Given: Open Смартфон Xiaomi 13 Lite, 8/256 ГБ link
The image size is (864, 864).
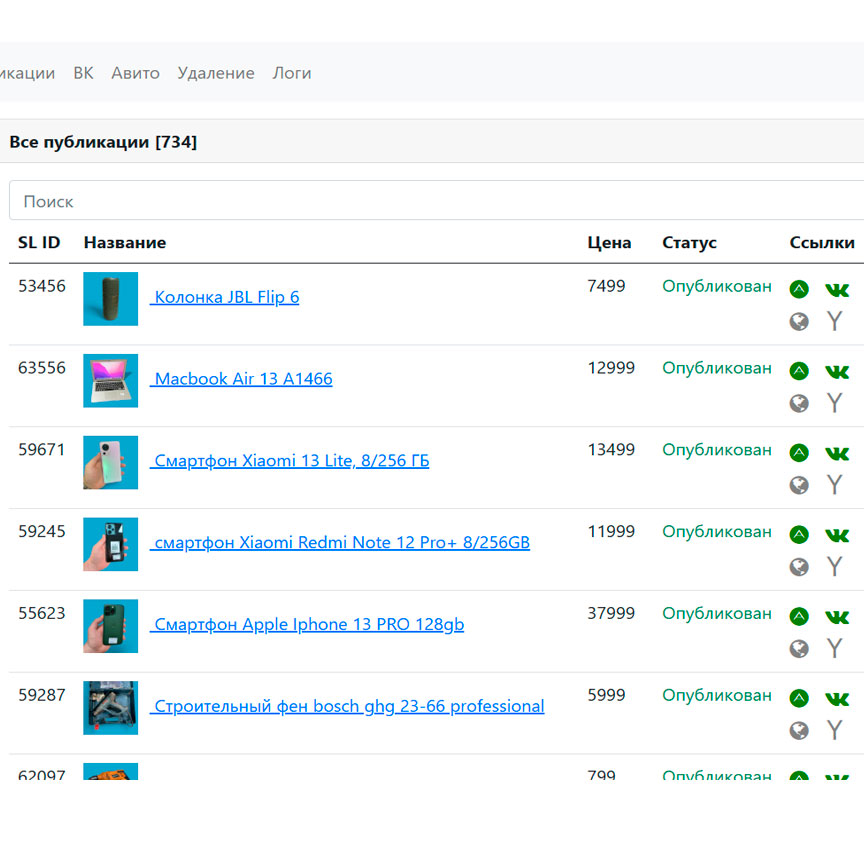Looking at the screenshot, I should (x=290, y=461).
